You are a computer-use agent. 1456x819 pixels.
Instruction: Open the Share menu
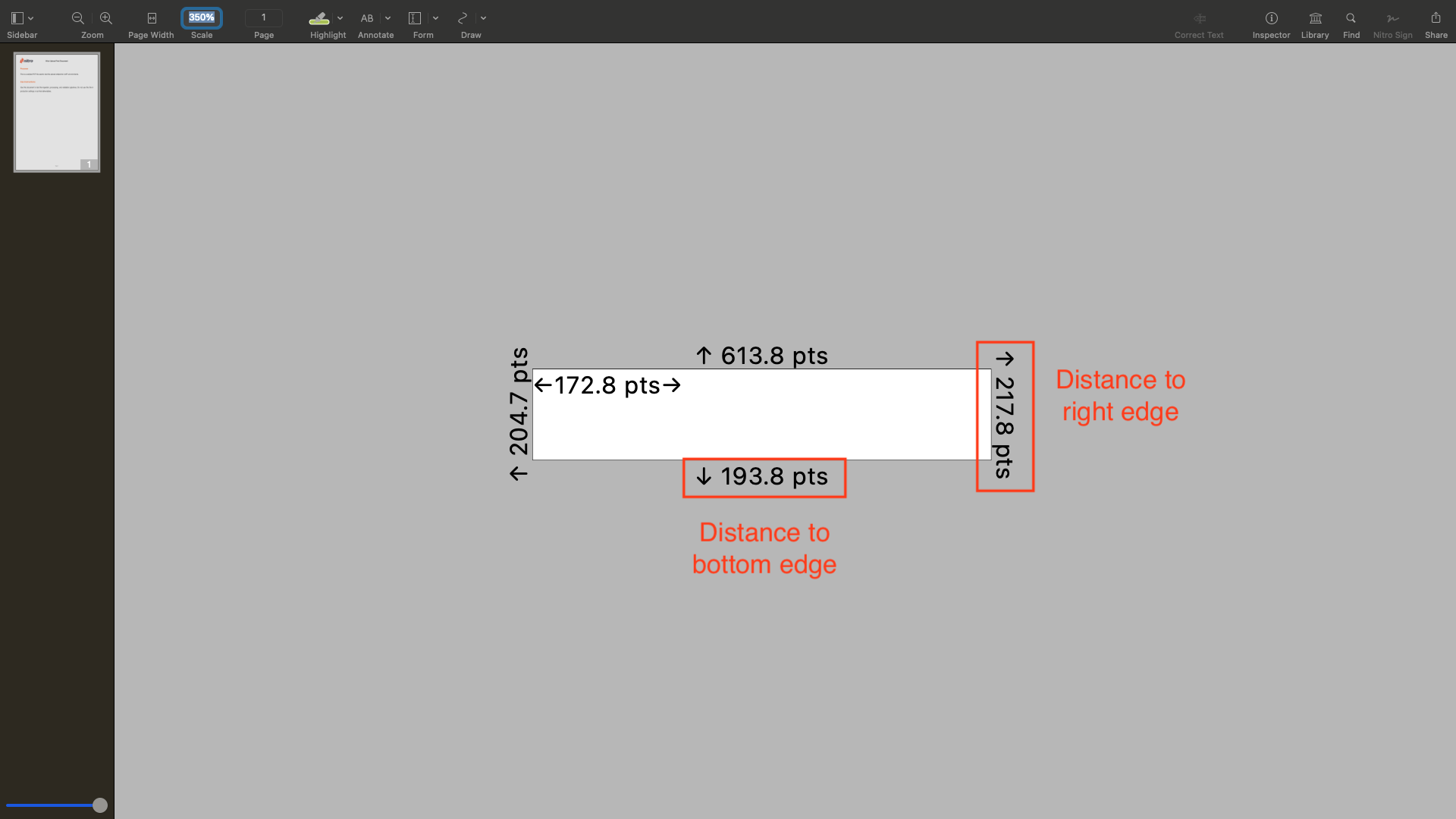coord(1436,18)
